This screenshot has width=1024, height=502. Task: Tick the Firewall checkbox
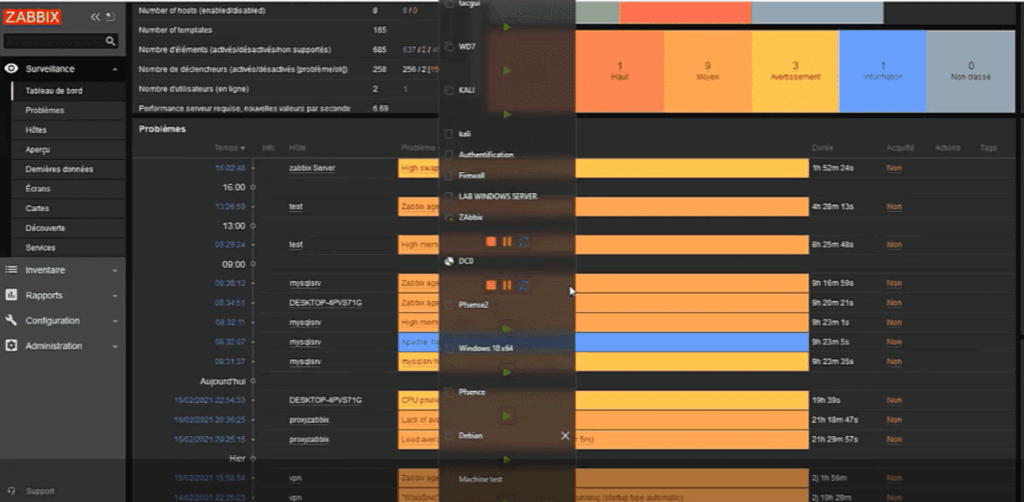tap(449, 176)
